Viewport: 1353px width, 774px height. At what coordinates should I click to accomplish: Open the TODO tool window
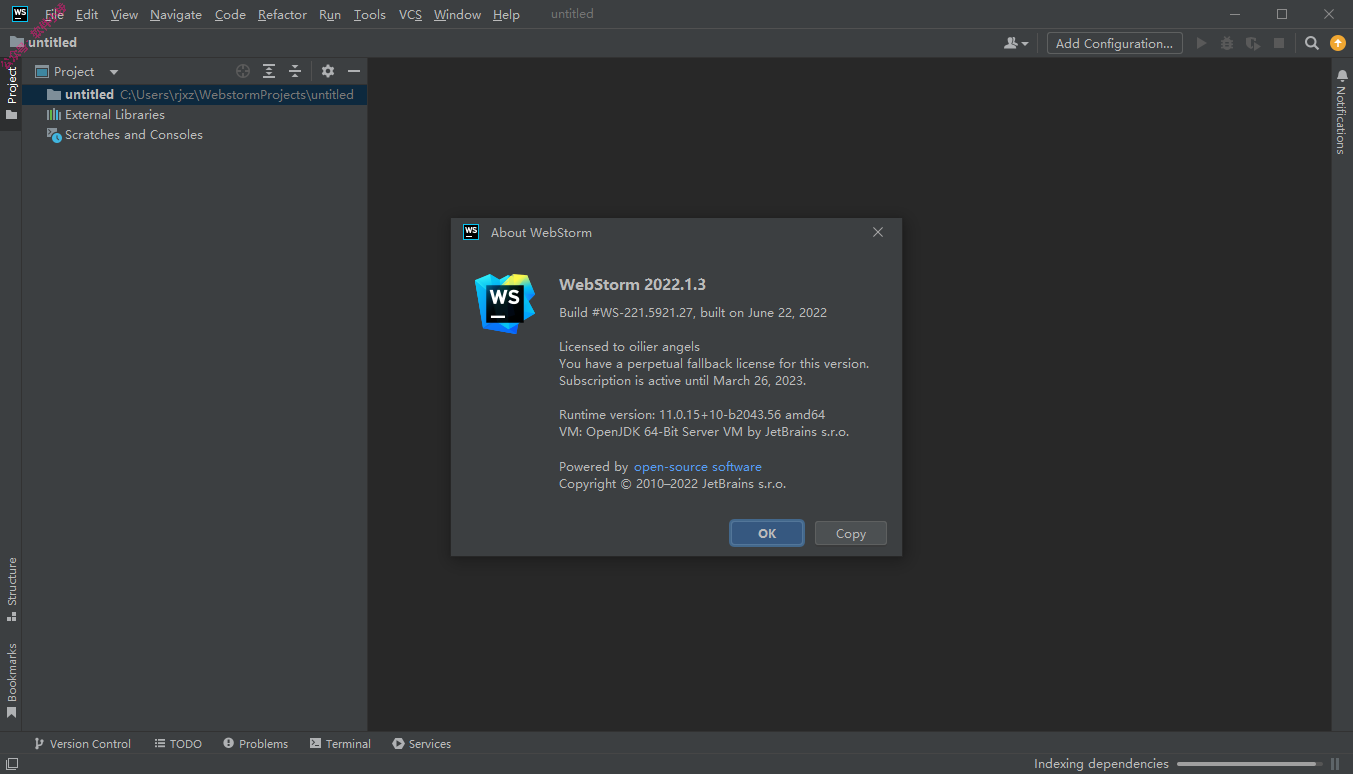click(178, 744)
